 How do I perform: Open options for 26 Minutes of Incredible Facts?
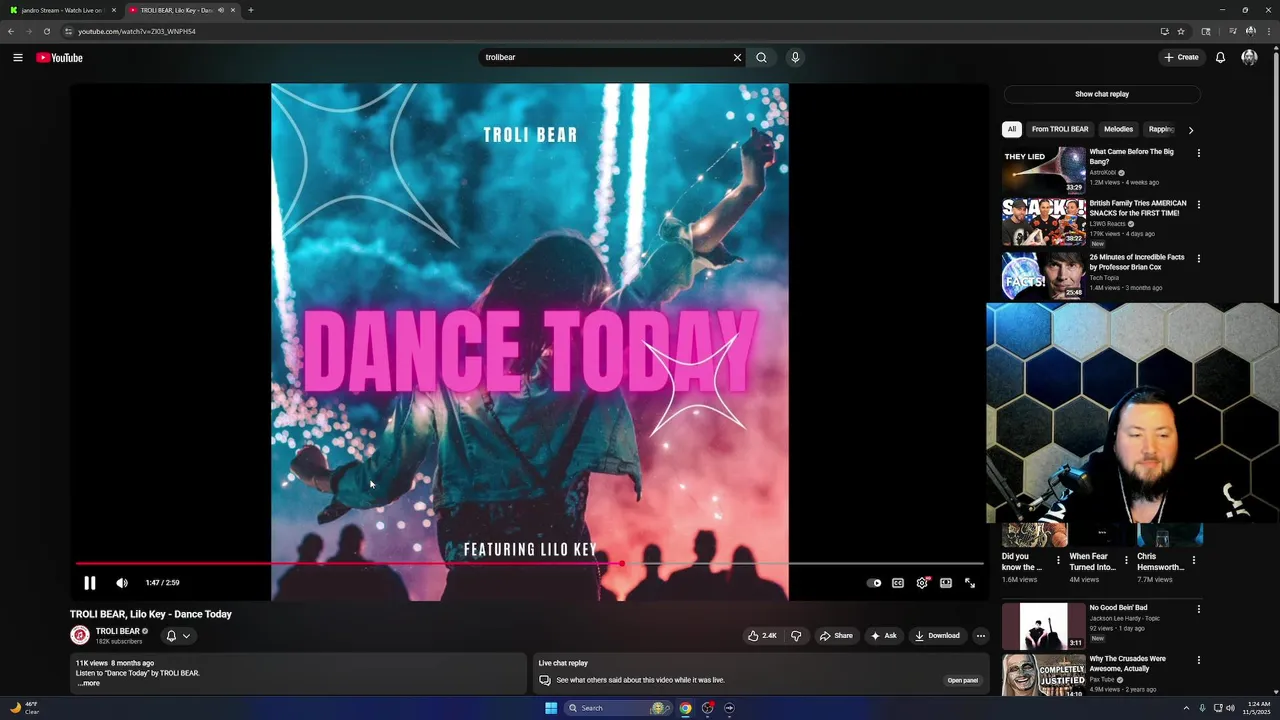pos(1199,258)
